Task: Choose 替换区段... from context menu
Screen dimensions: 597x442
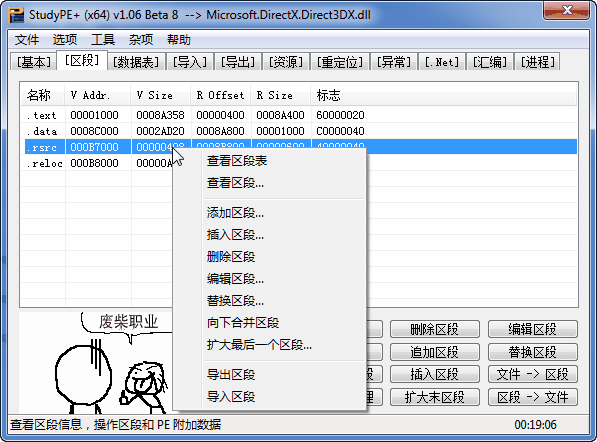Action: pyautogui.click(x=270, y=301)
